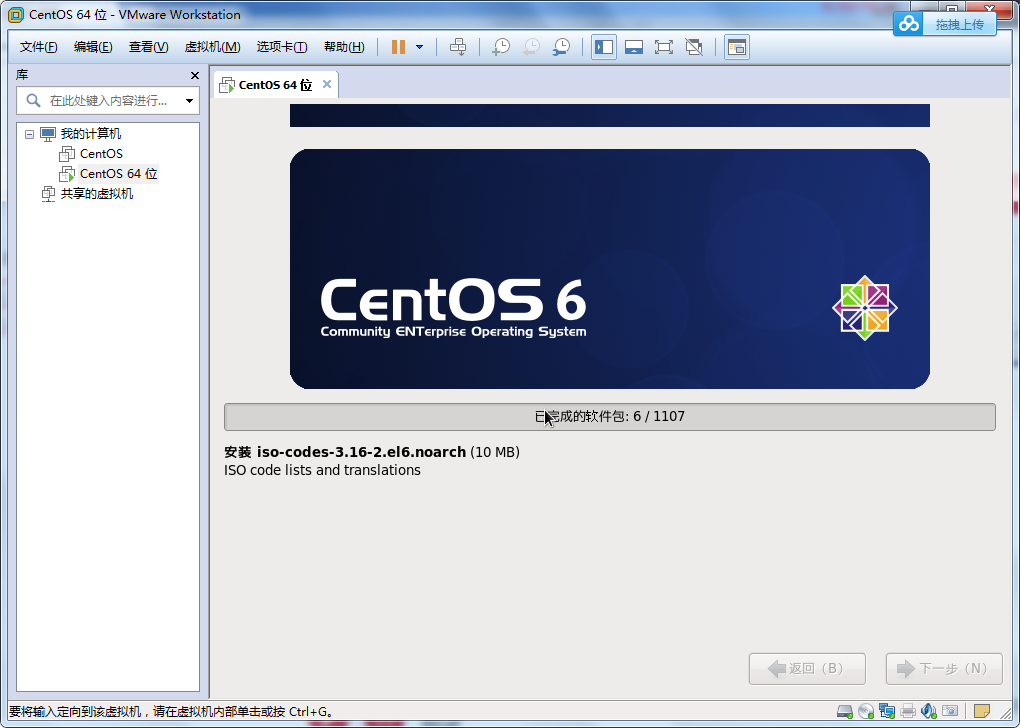1020x728 pixels.
Task: Click the 下一步 (N) button
Action: pos(944,668)
